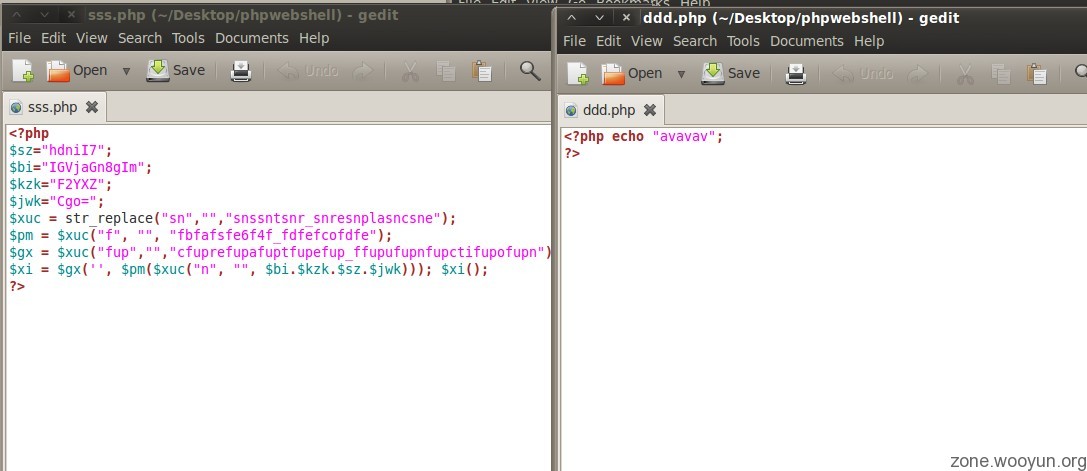Close the sss.php tab
This screenshot has width=1087, height=471.
click(x=92, y=107)
